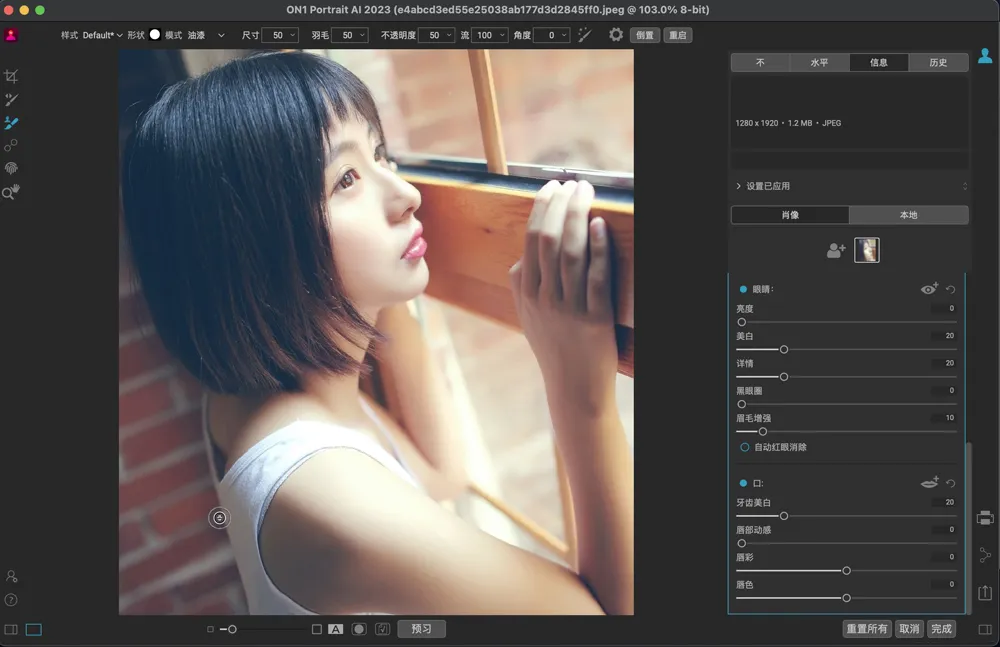Viewport: 1000px width, 647px height.
Task: Click the export share icon at right
Action: [985, 592]
